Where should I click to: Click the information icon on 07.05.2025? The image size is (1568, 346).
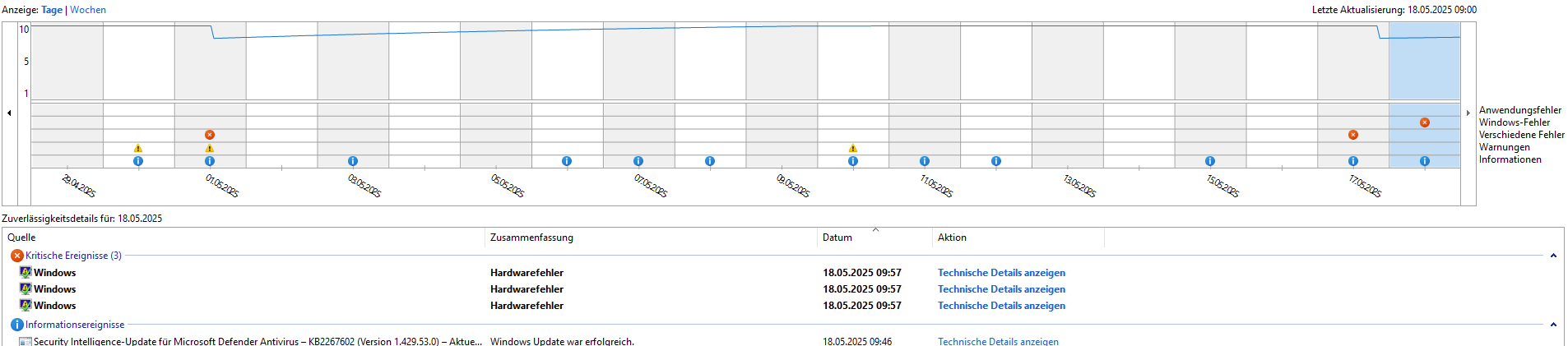point(638,161)
